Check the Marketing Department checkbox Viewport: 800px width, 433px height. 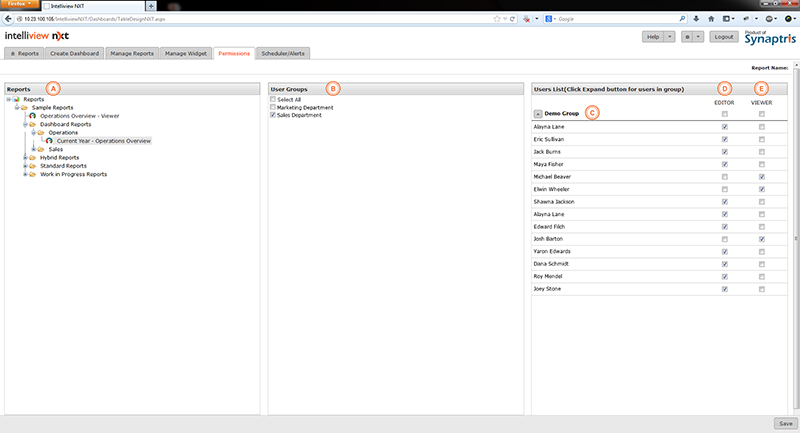pyautogui.click(x=273, y=107)
